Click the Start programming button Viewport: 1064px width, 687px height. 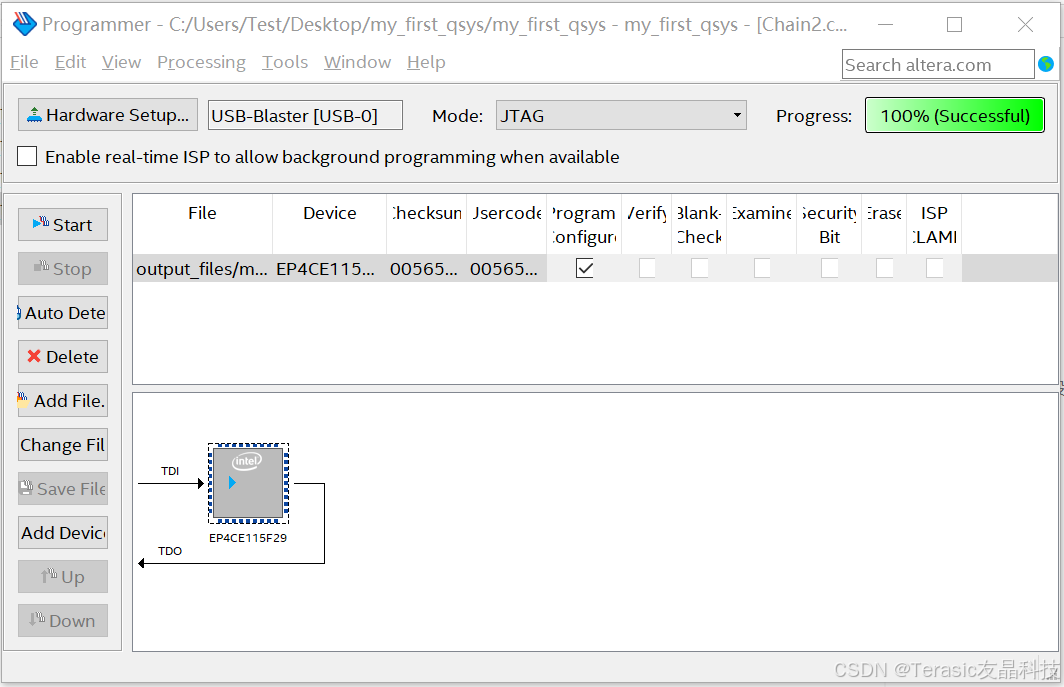click(63, 225)
